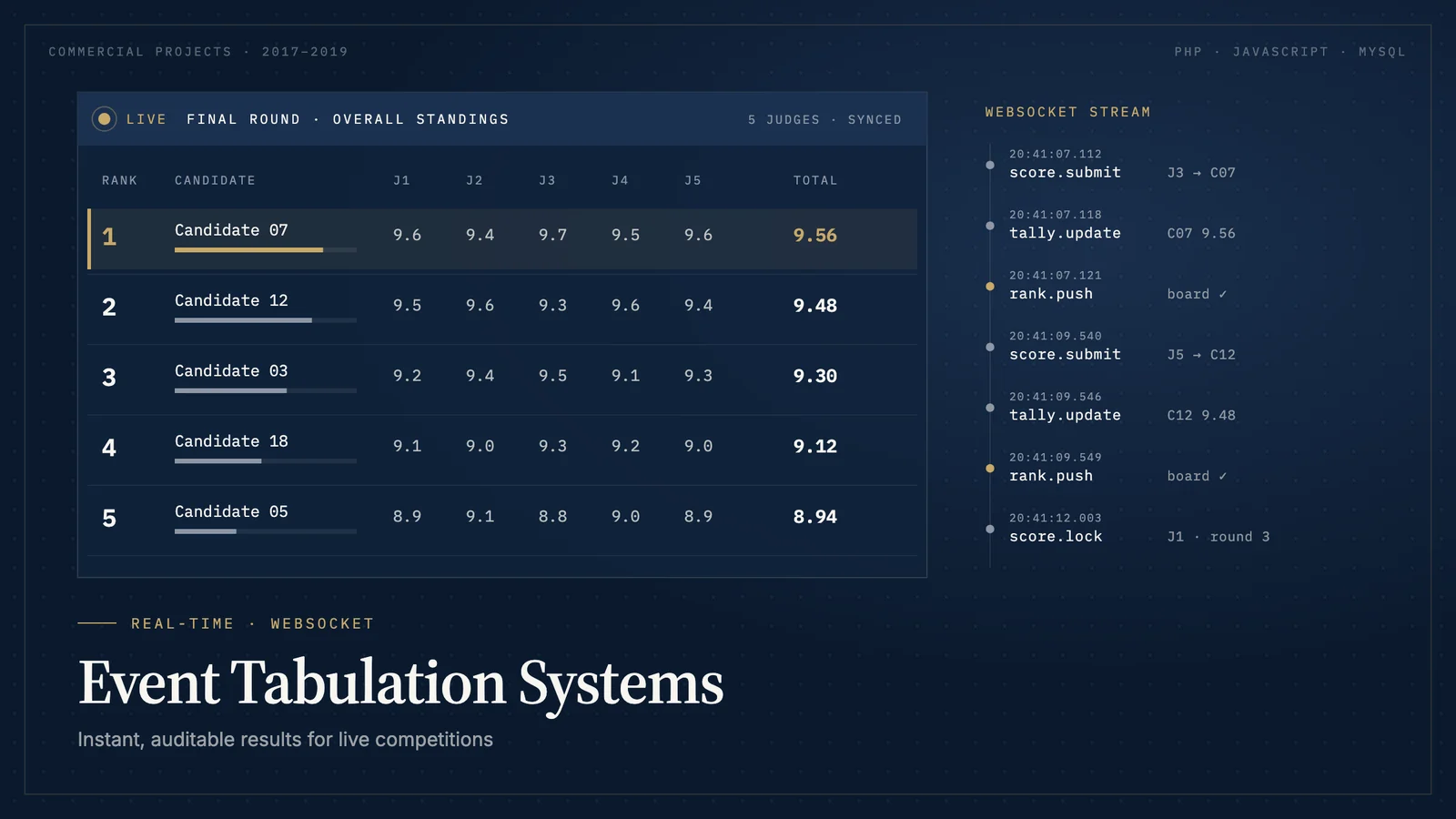Viewport: 1456px width, 819px height.
Task: Click Candidate 12 score progress bar
Action: point(266,320)
